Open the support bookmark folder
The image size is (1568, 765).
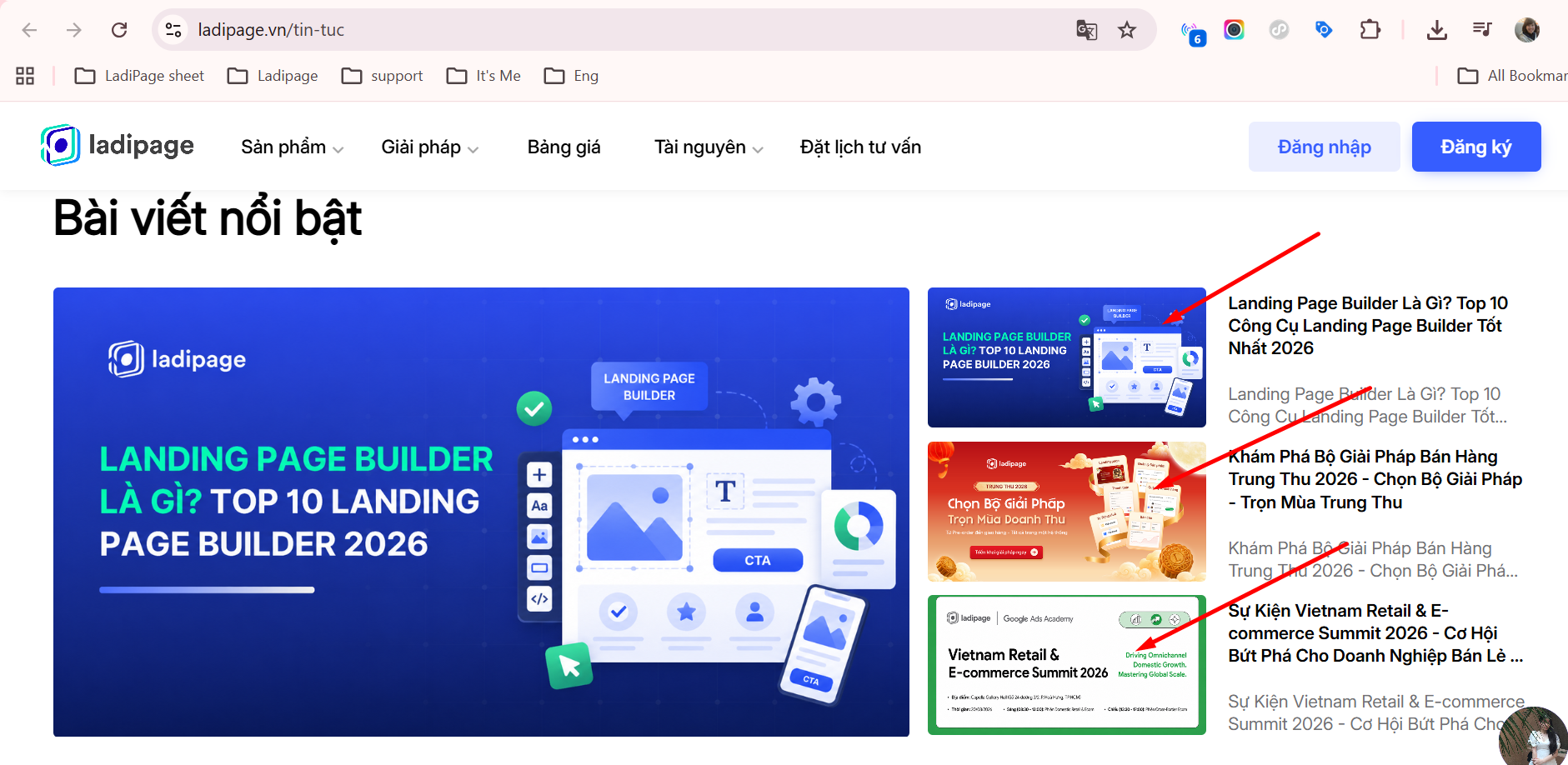tap(383, 76)
